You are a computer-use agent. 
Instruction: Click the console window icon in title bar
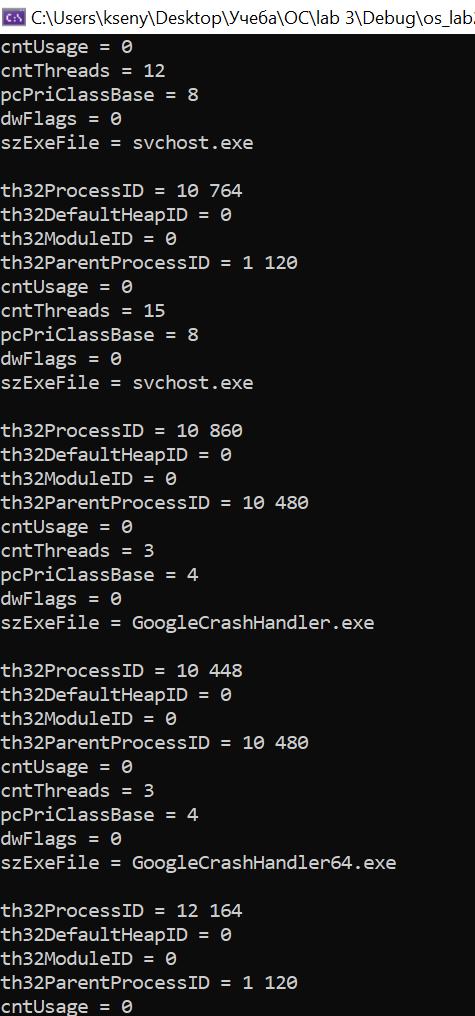(14, 17)
